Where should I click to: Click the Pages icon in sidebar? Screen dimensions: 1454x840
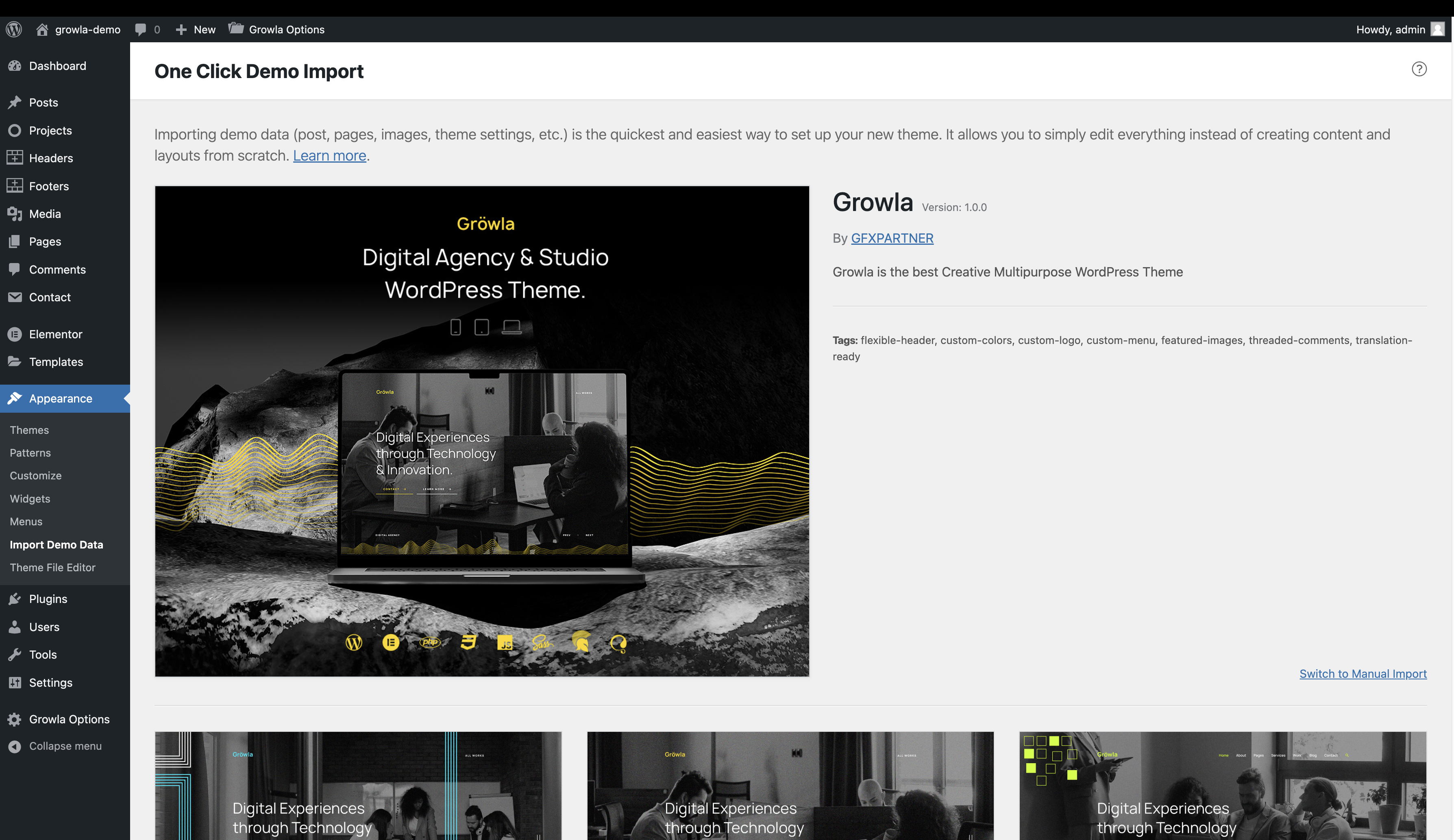click(x=15, y=241)
